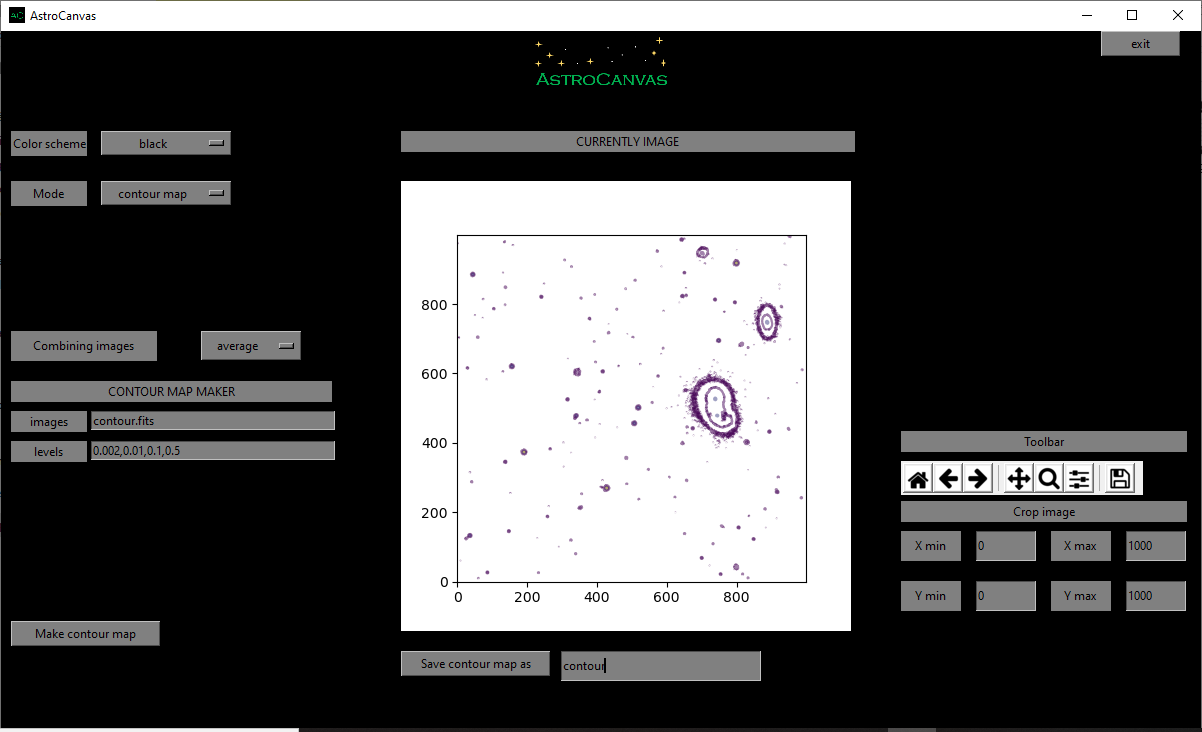Click the CURRENTLY IMAGE header
This screenshot has width=1202, height=732.
628,141
